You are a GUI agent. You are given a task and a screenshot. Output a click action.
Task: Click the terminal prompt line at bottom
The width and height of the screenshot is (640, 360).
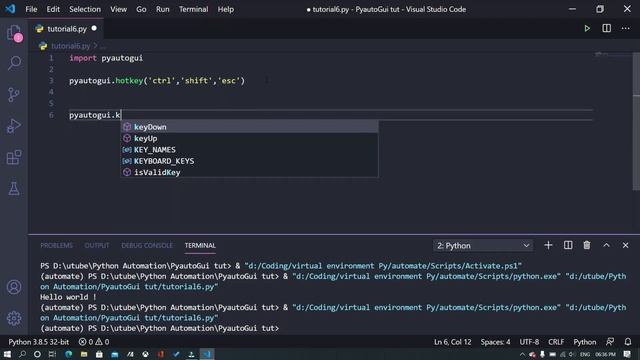(160, 328)
